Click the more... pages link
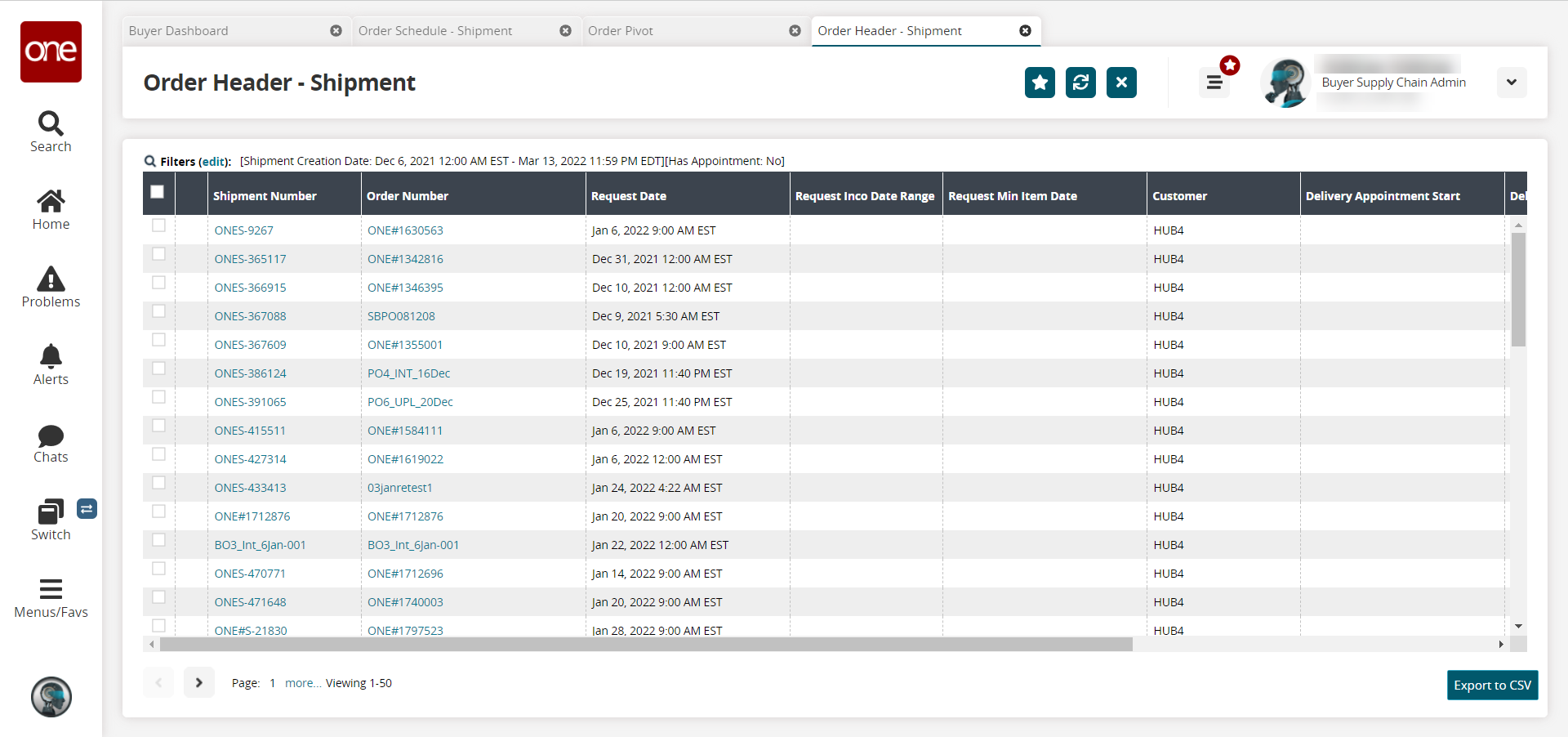 (303, 683)
